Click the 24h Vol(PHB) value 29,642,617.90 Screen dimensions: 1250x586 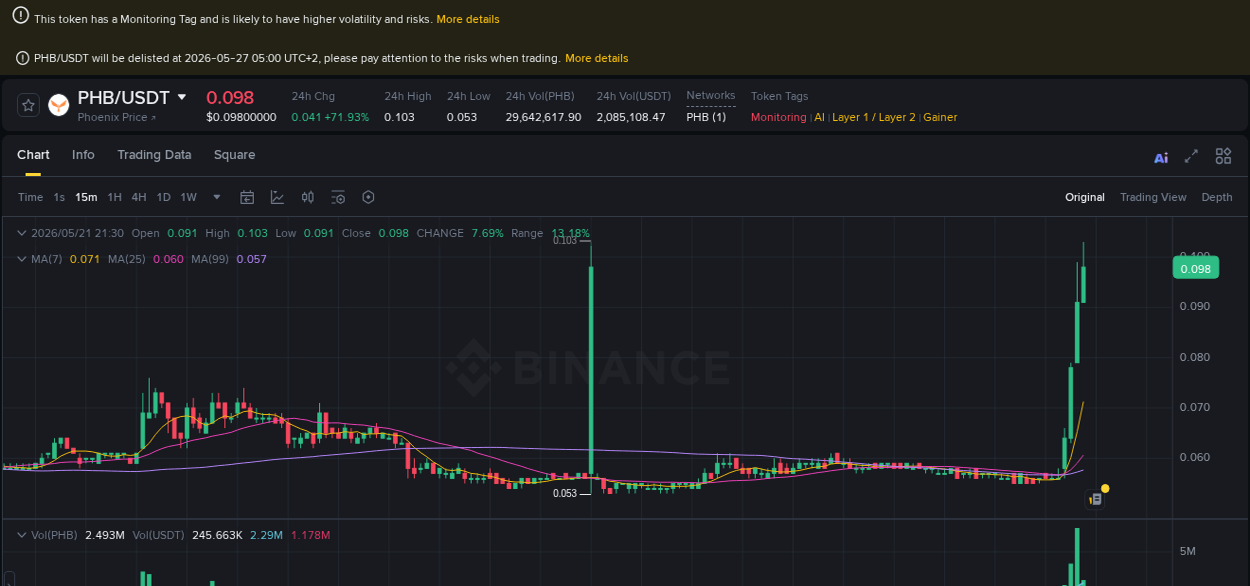coord(543,117)
